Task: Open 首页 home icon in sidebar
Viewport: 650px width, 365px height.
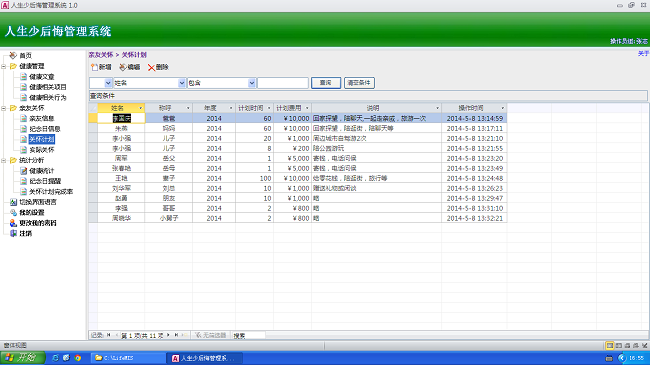Action: click(13, 55)
